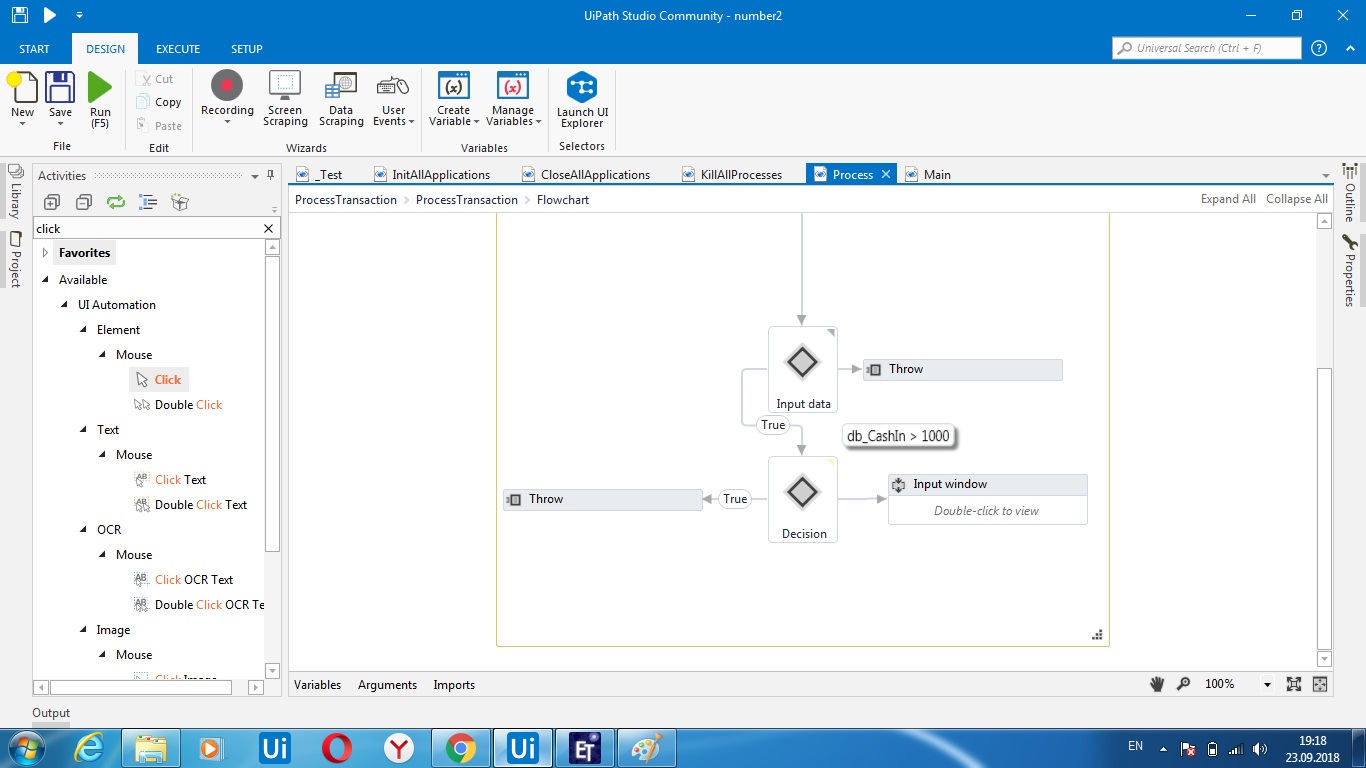1366x768 pixels.
Task: Open the document tab list dropdown arrow
Action: tap(1326, 176)
